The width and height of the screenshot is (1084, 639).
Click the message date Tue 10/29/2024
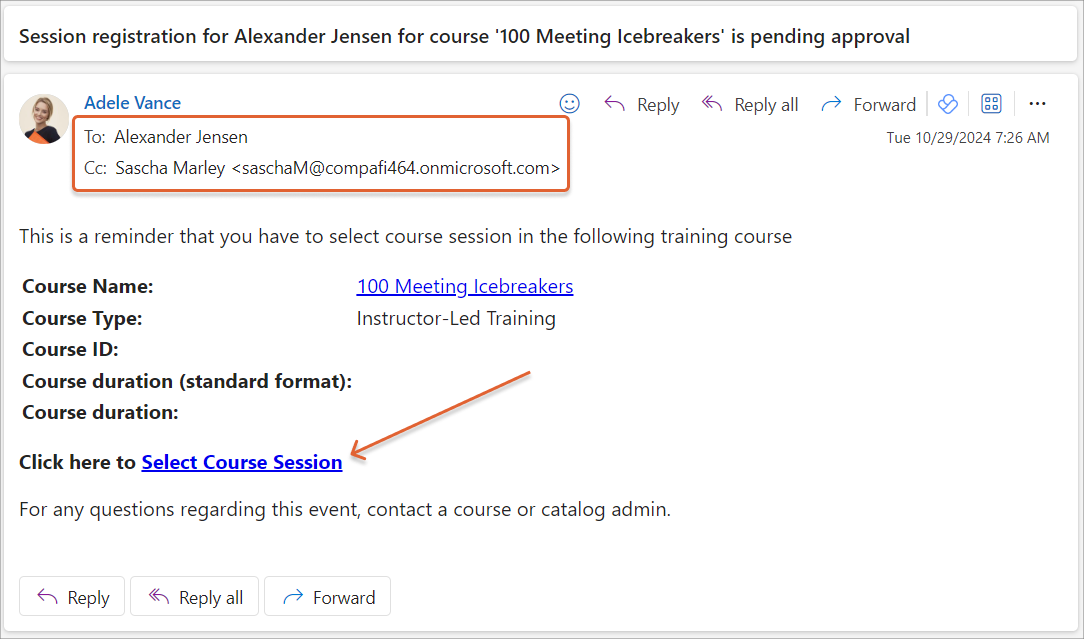point(967,138)
